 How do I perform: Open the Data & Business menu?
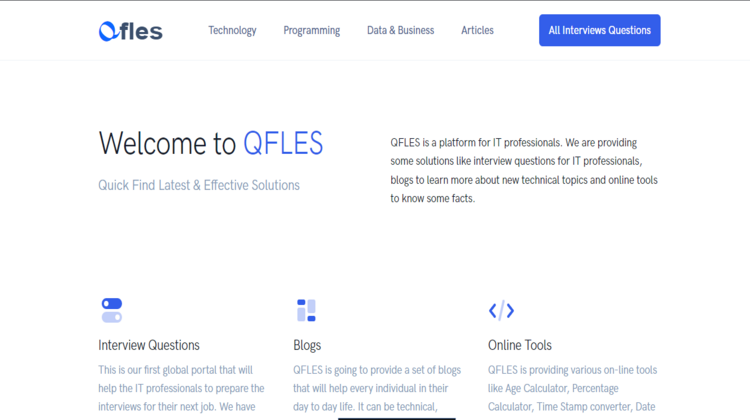click(400, 31)
